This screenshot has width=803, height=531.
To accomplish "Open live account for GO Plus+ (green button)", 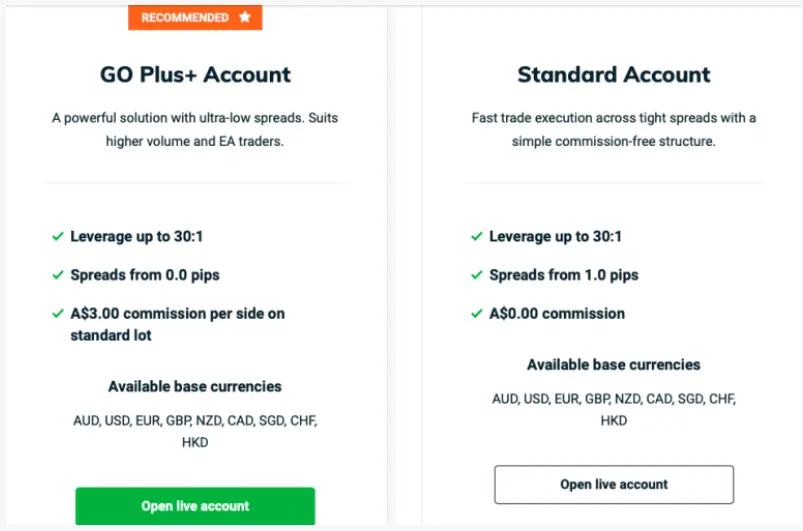I will pyautogui.click(x=195, y=506).
